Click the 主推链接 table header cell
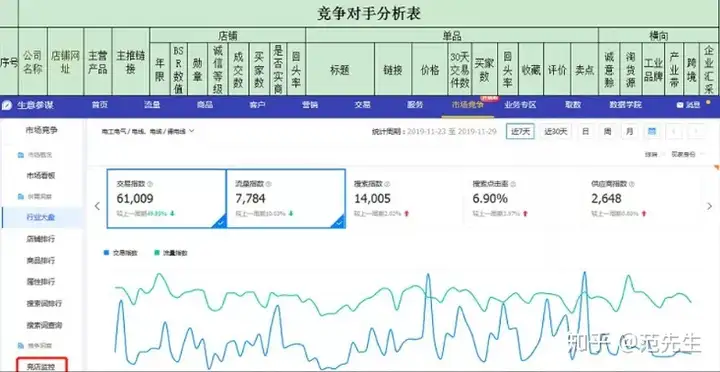This screenshot has width=720, height=372. (131, 62)
